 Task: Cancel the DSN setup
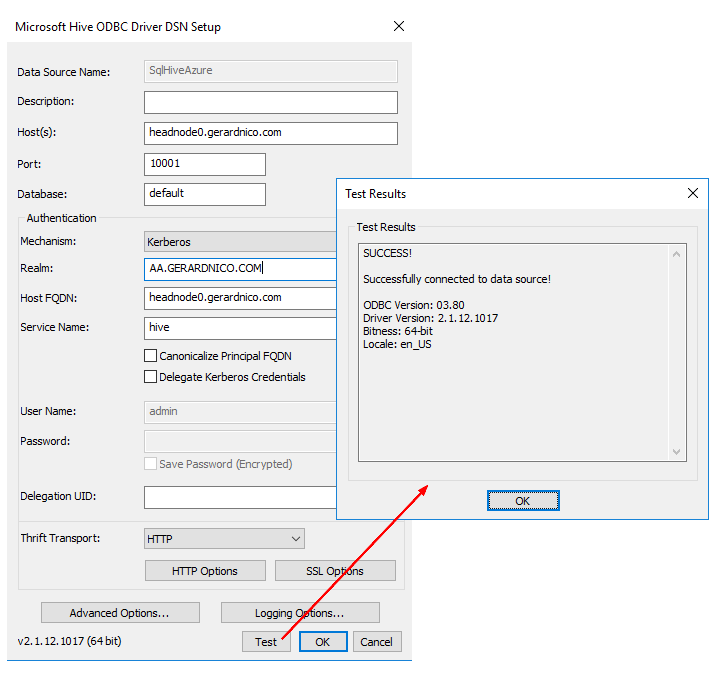pyautogui.click(x=377, y=642)
